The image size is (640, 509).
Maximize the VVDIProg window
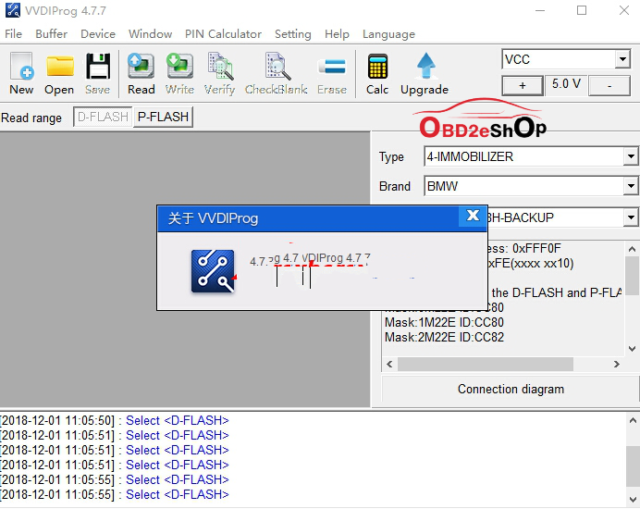[582, 11]
